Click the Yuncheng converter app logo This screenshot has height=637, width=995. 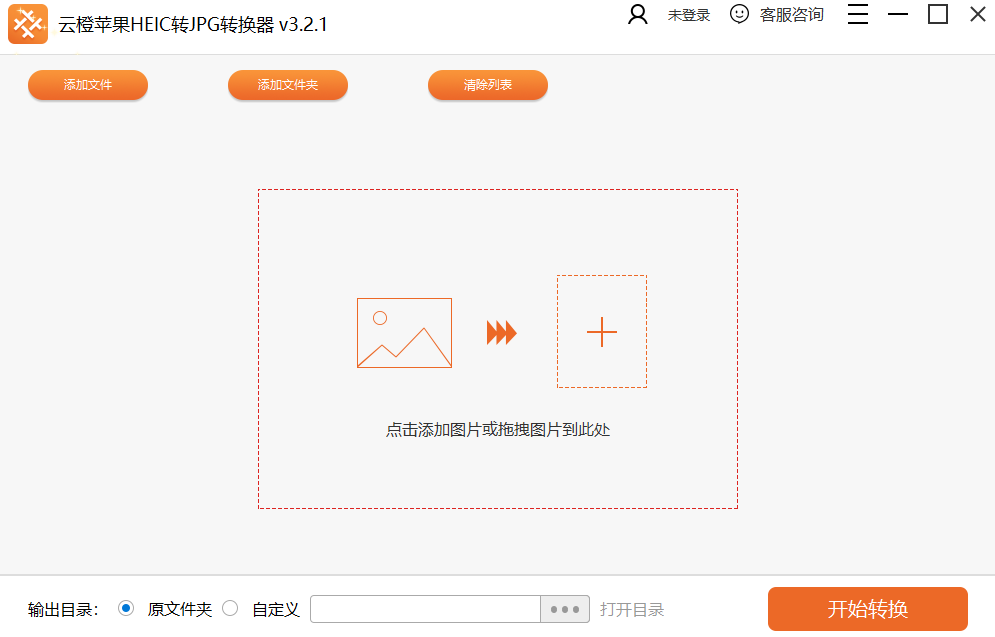(x=27, y=23)
